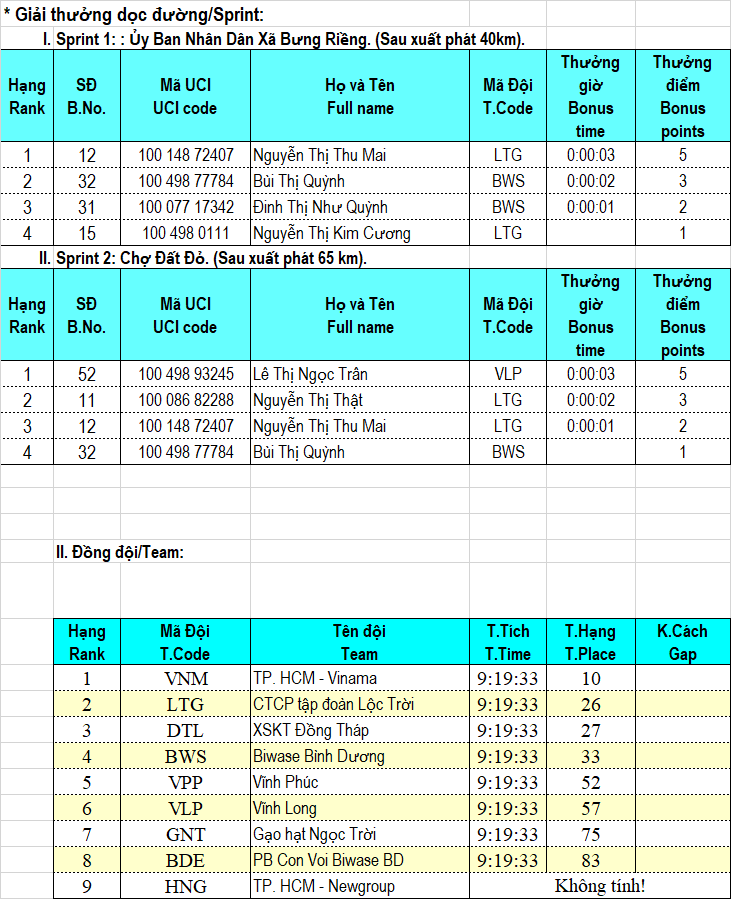Select UCI code 100 086 82288
731x899 pixels.
point(185,400)
